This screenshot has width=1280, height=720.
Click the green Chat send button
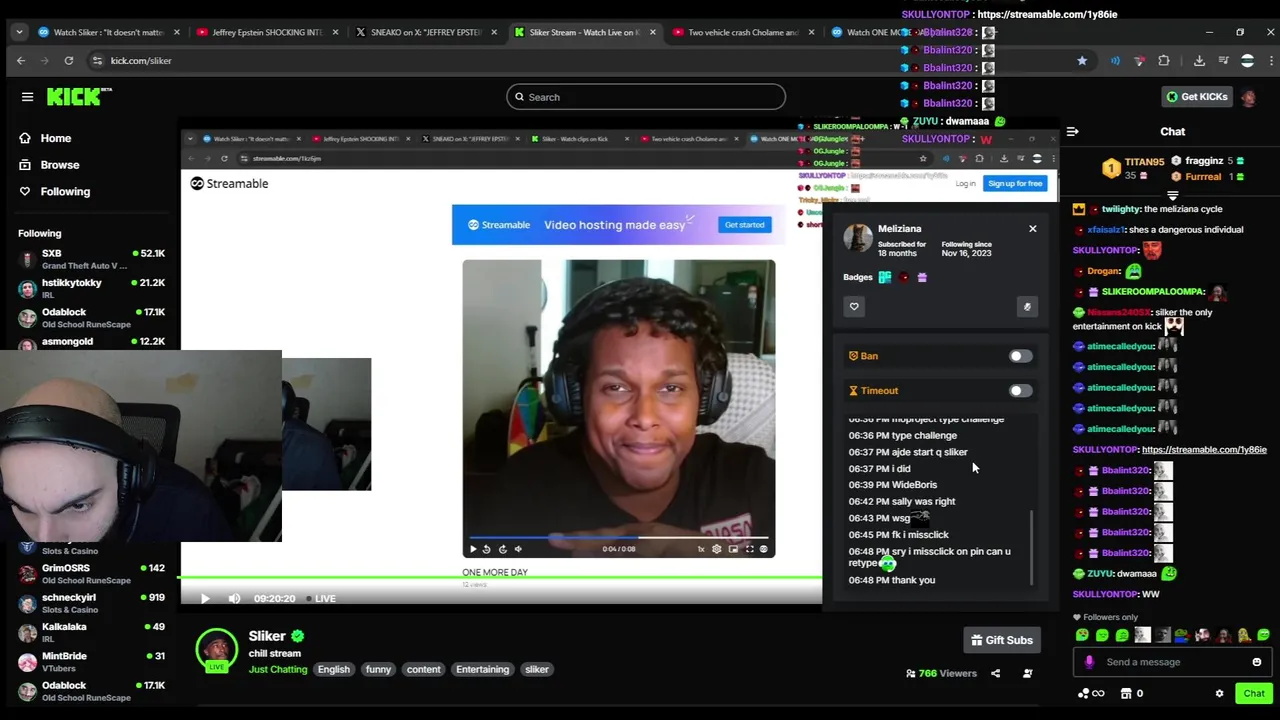tap(1254, 694)
